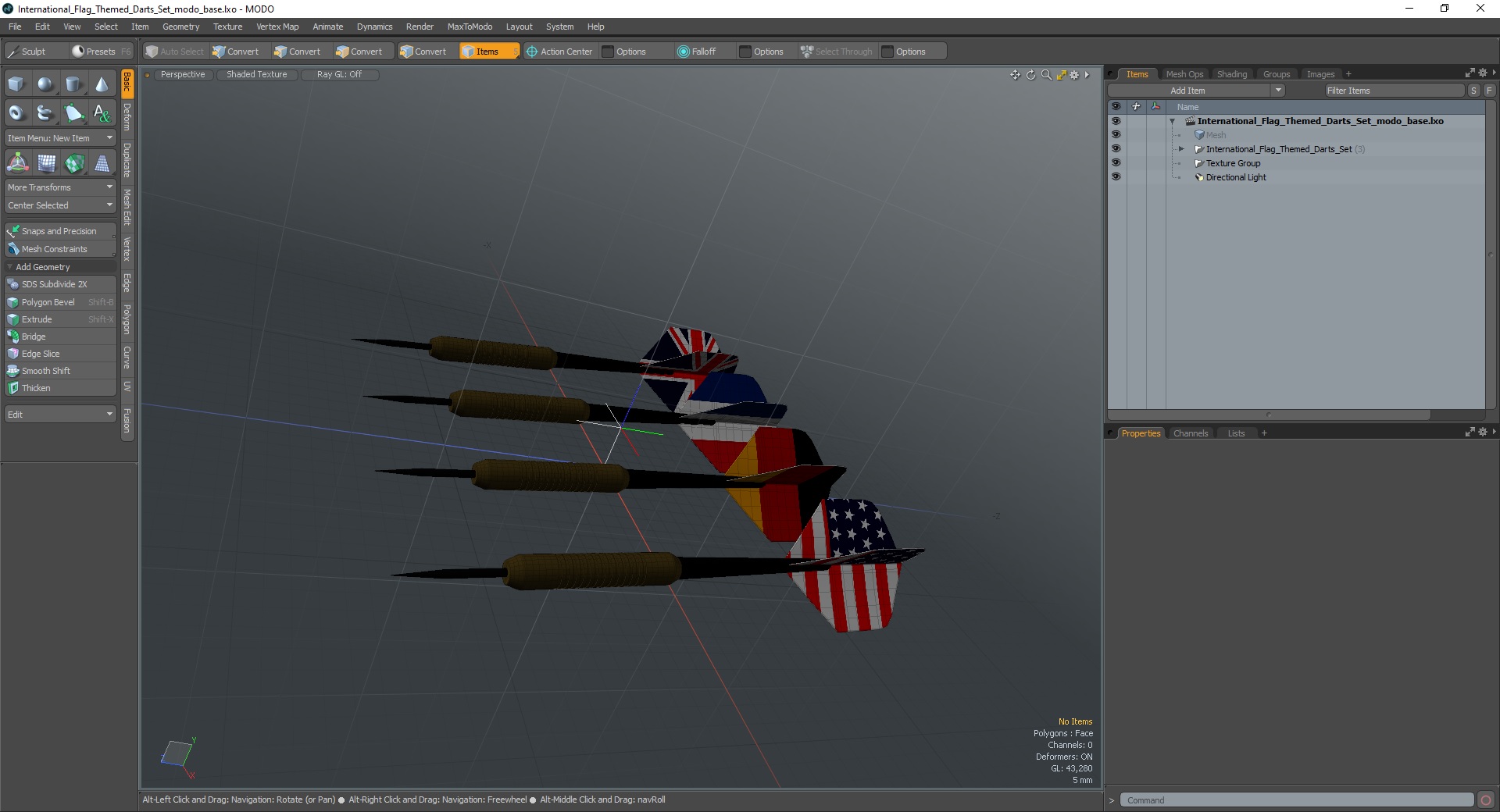Click Bridge tool button

pos(60,337)
